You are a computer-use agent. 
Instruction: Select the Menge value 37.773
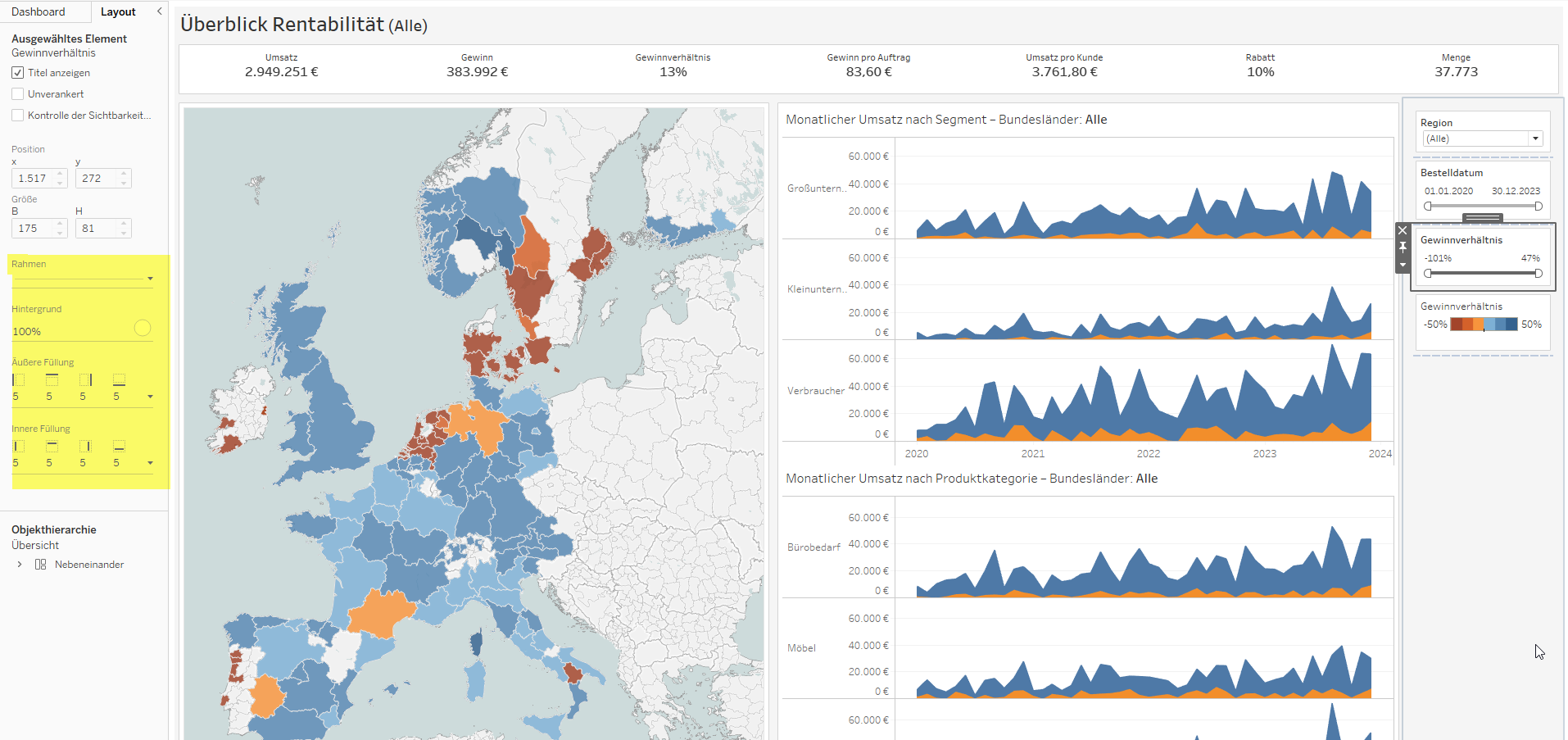click(x=1456, y=72)
